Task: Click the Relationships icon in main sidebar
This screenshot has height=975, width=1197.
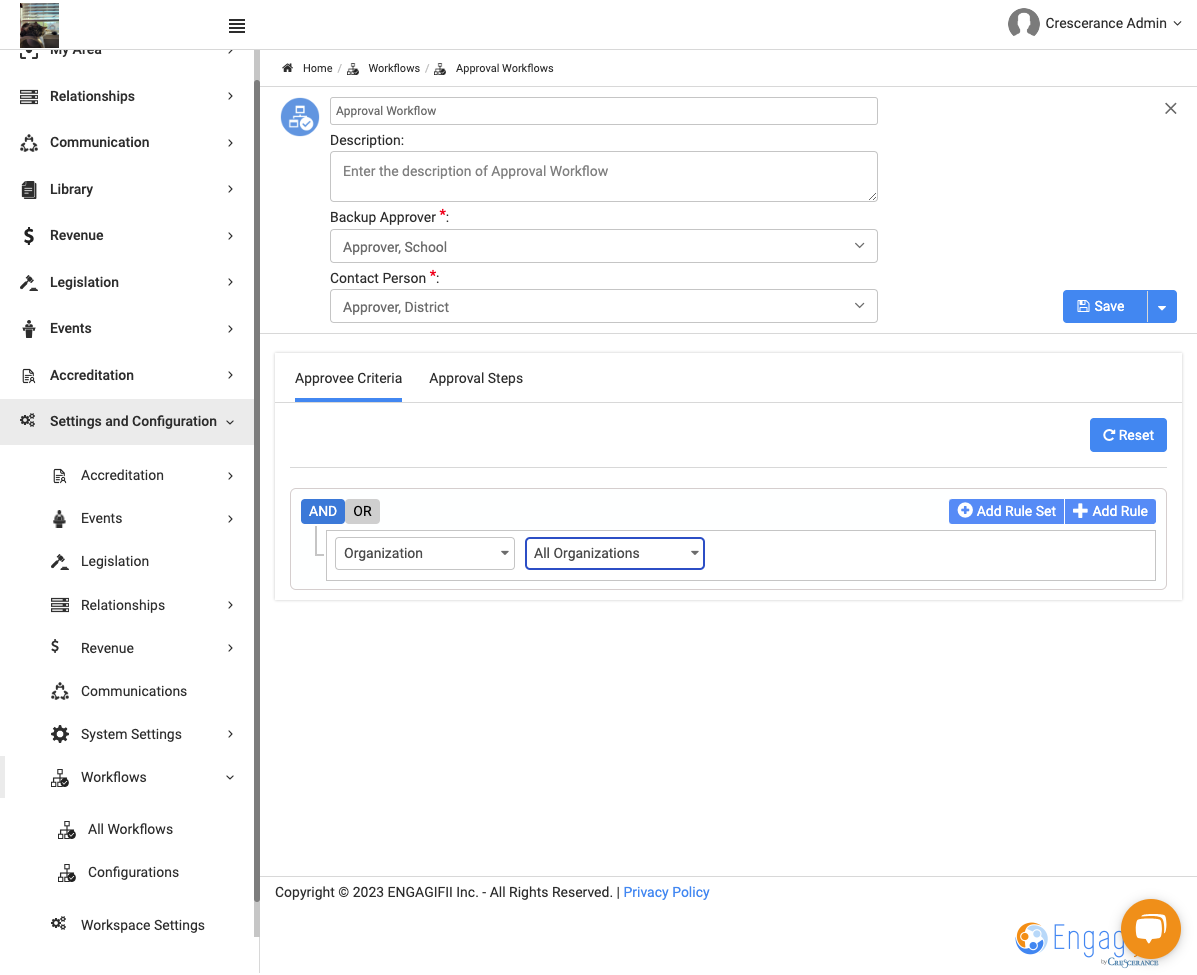Action: [29, 96]
